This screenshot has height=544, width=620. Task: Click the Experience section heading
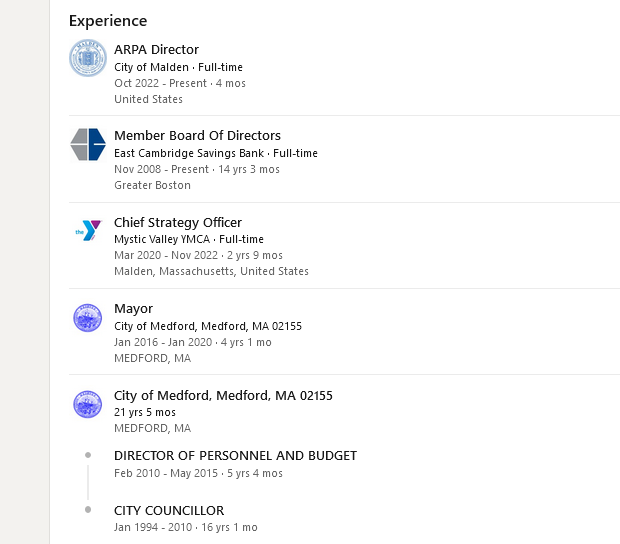click(108, 21)
